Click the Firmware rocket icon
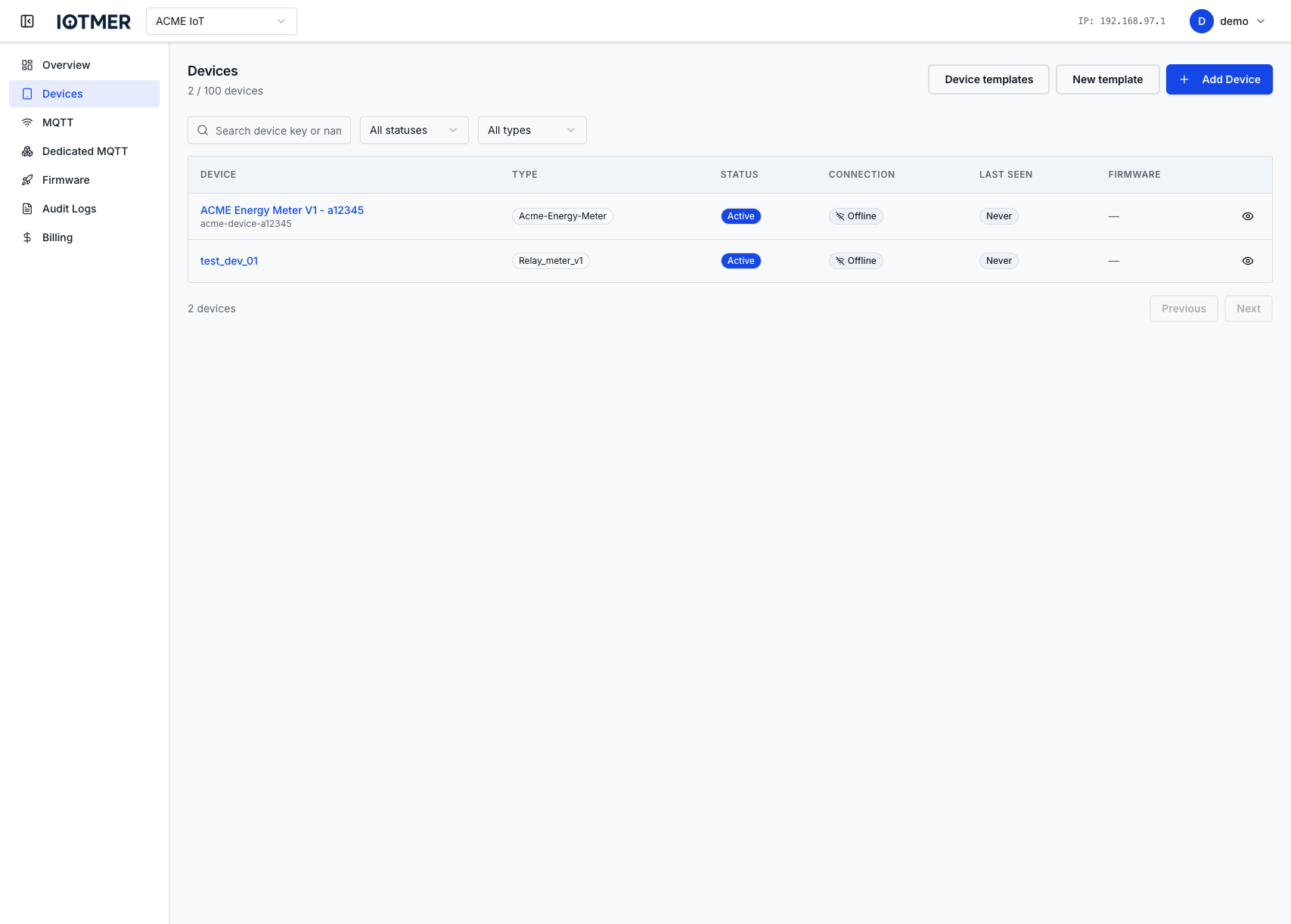 coord(27,179)
